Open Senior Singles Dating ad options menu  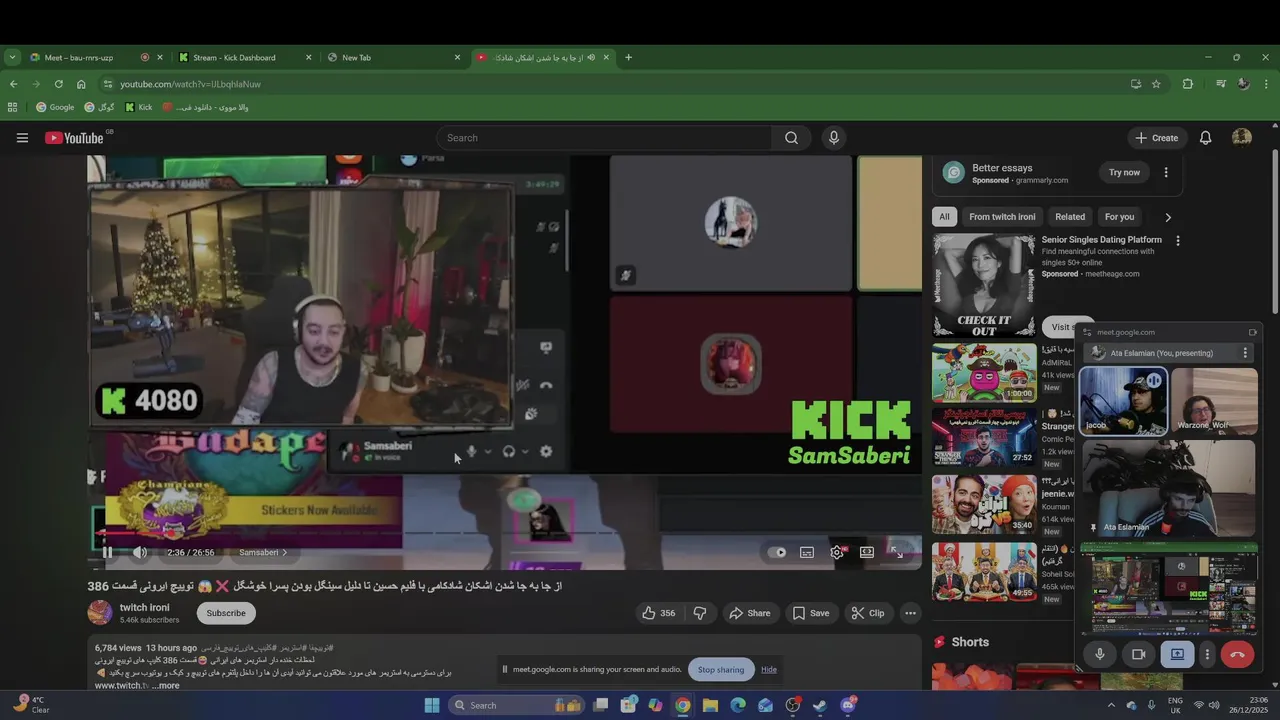click(x=1178, y=241)
